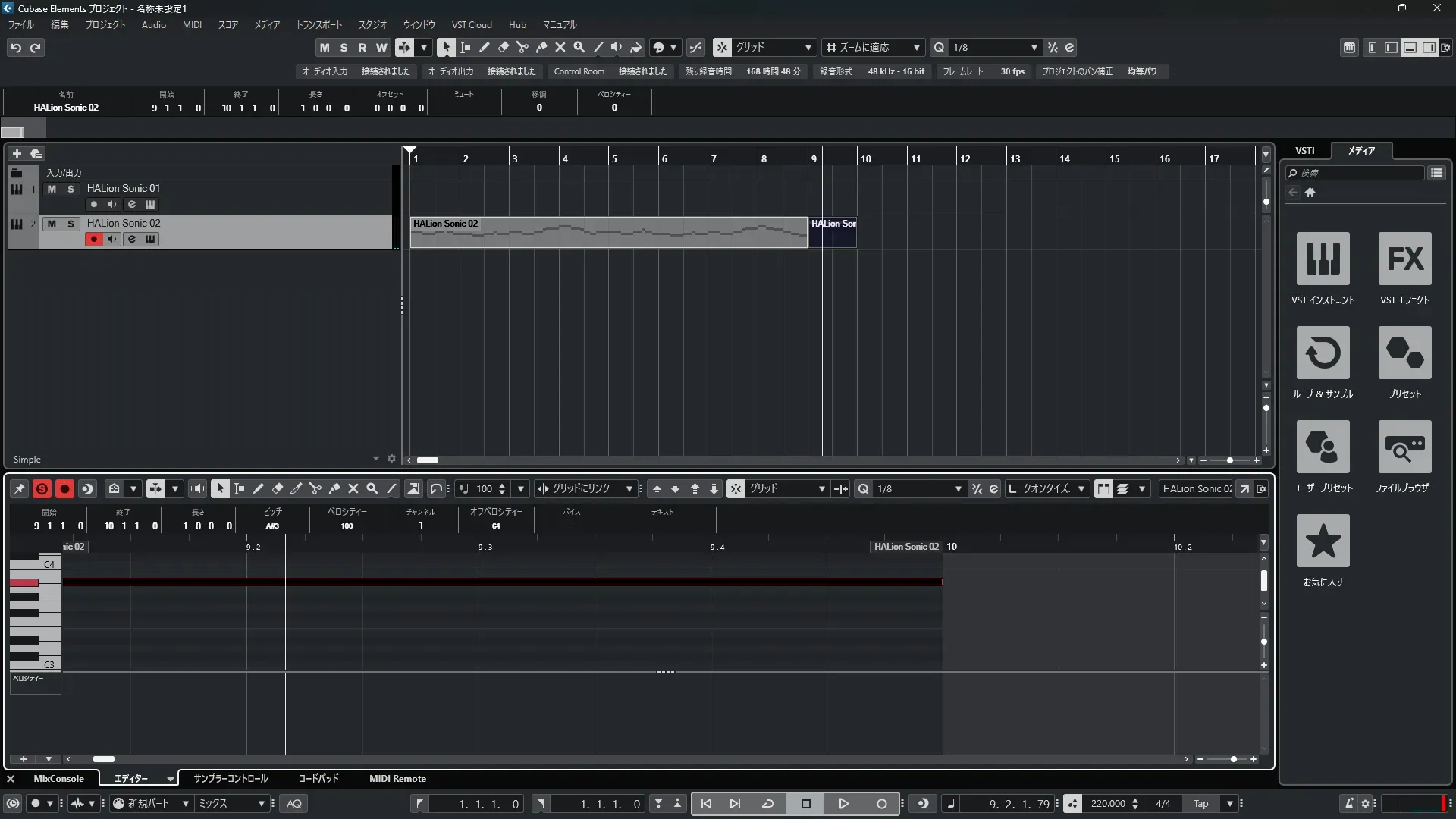
Task: Click the Add Track plus icon
Action: coord(17,154)
